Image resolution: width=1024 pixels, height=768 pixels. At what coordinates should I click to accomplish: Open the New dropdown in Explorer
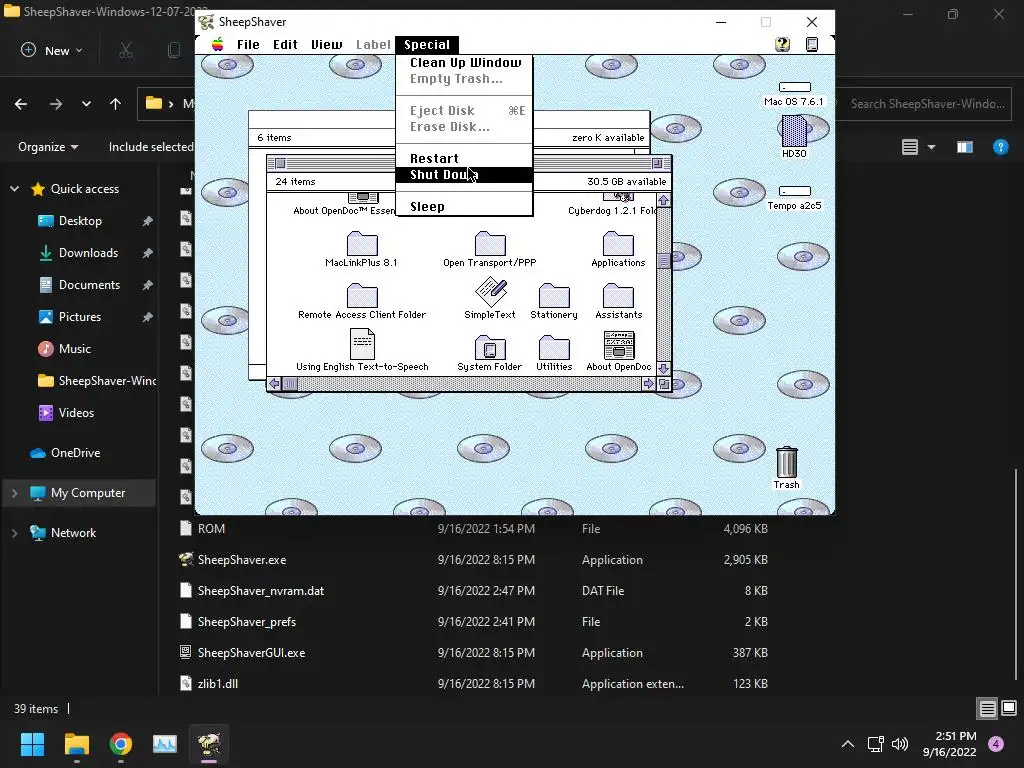click(52, 50)
